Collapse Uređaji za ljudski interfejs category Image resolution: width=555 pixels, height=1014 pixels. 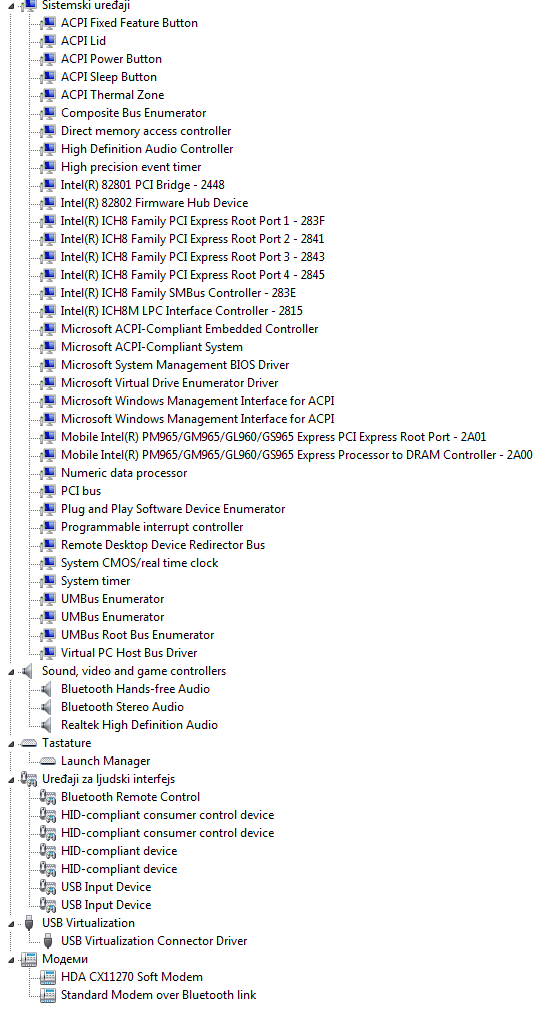pos(11,779)
